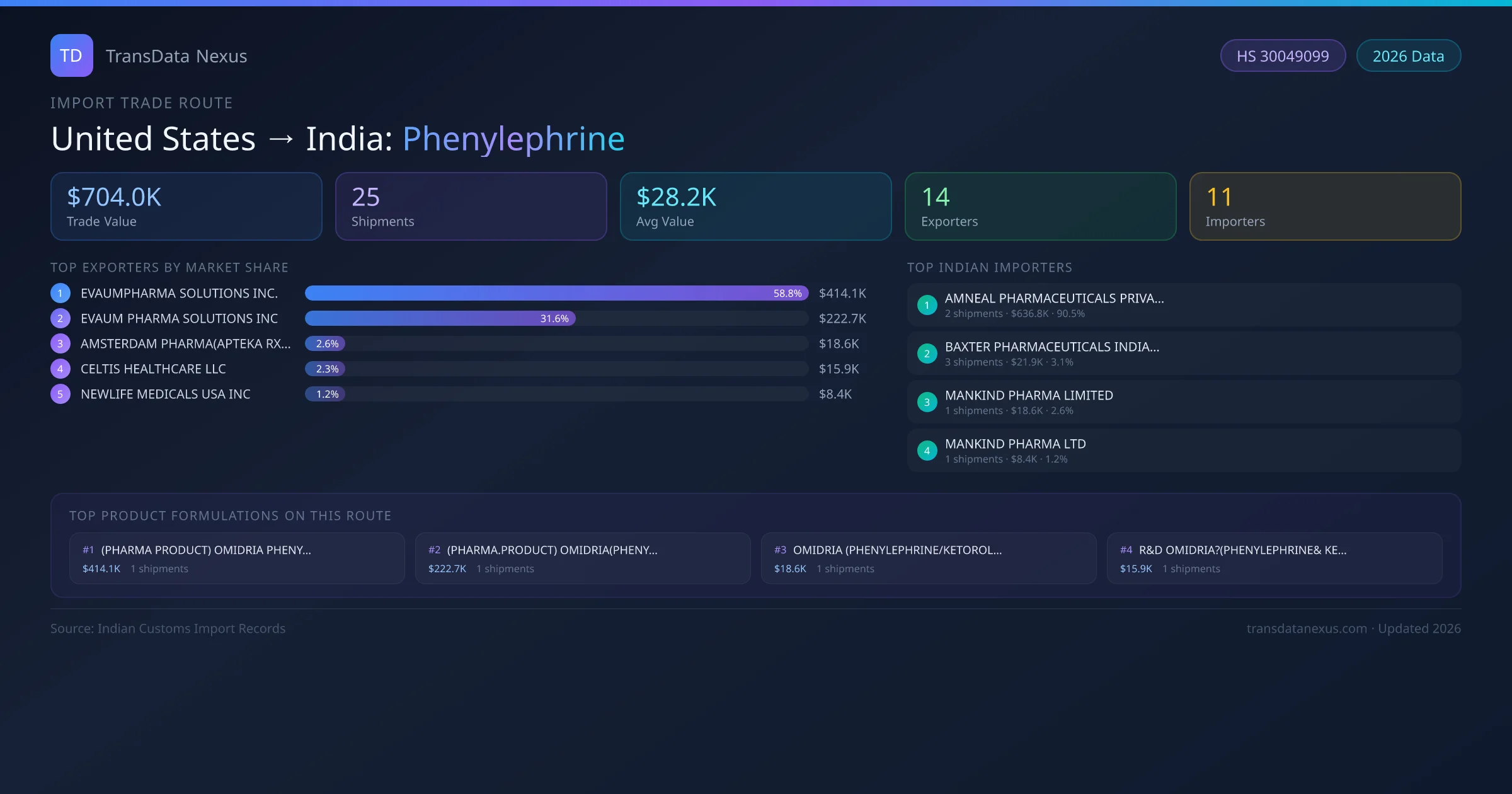1512x794 pixels.
Task: Open the $704.0K Trade Value card
Action: tap(186, 207)
